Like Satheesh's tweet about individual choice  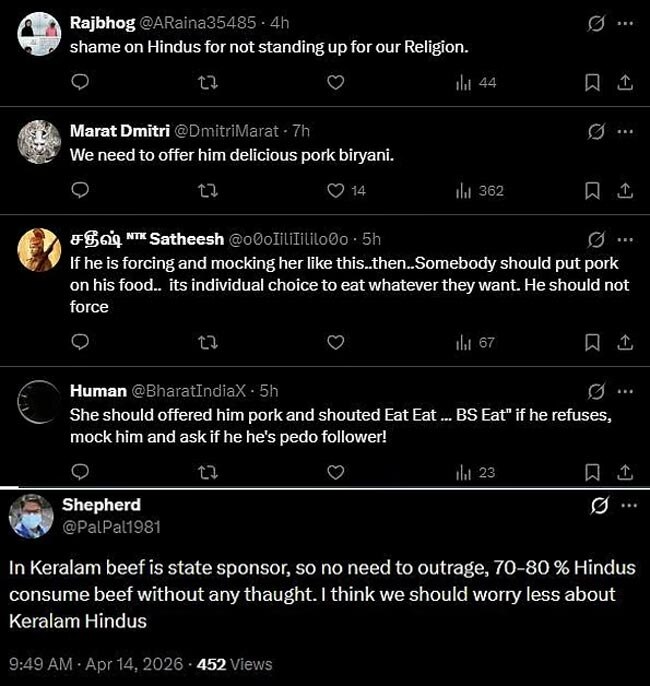pyautogui.click(x=336, y=343)
